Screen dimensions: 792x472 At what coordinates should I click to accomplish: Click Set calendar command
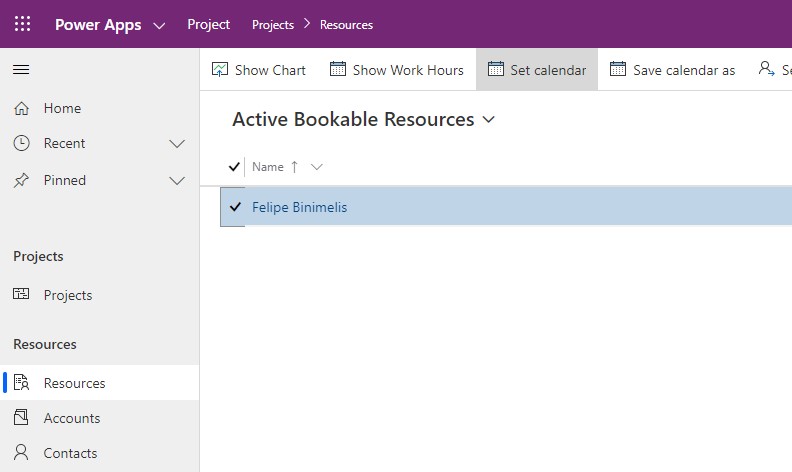537,70
